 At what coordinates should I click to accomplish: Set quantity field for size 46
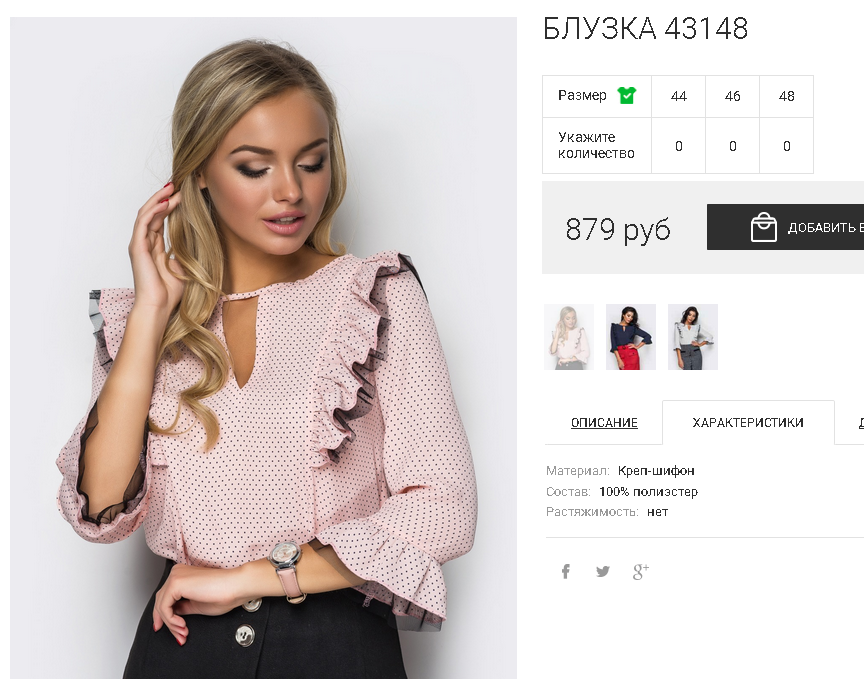pyautogui.click(x=732, y=146)
